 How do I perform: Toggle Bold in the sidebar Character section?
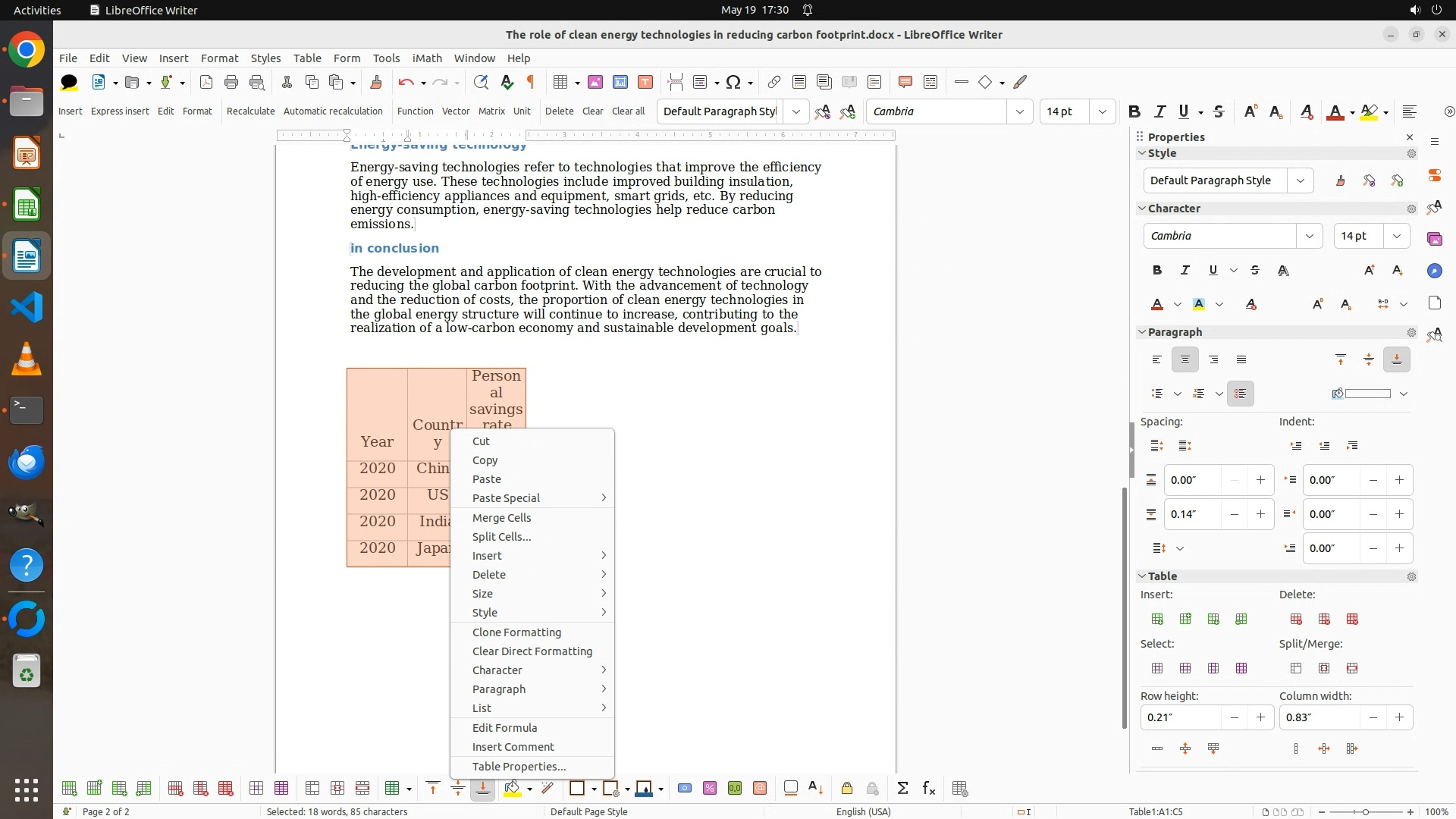click(1156, 270)
